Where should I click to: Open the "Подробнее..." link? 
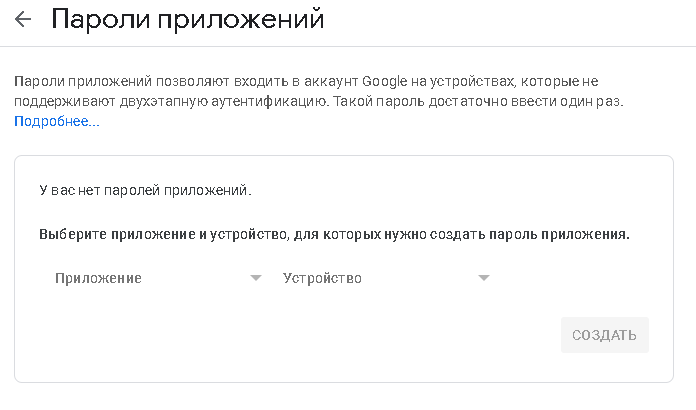coord(56,122)
